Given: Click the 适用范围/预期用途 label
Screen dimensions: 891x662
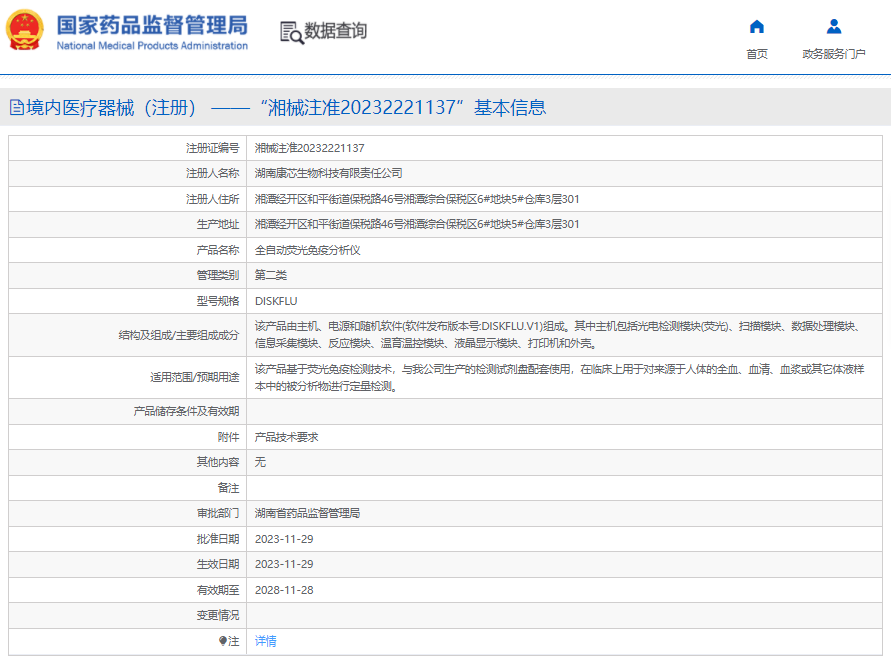Looking at the screenshot, I should (x=194, y=377).
